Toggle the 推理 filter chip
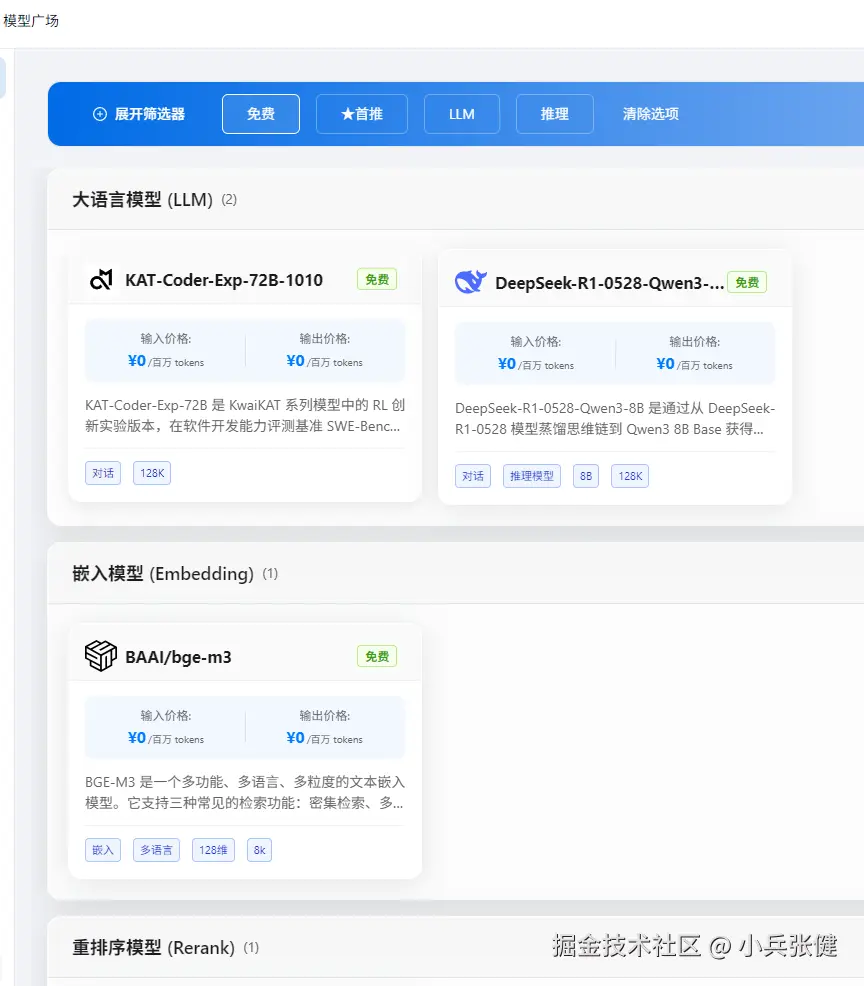Viewport: 864px width, 986px height. coord(555,114)
